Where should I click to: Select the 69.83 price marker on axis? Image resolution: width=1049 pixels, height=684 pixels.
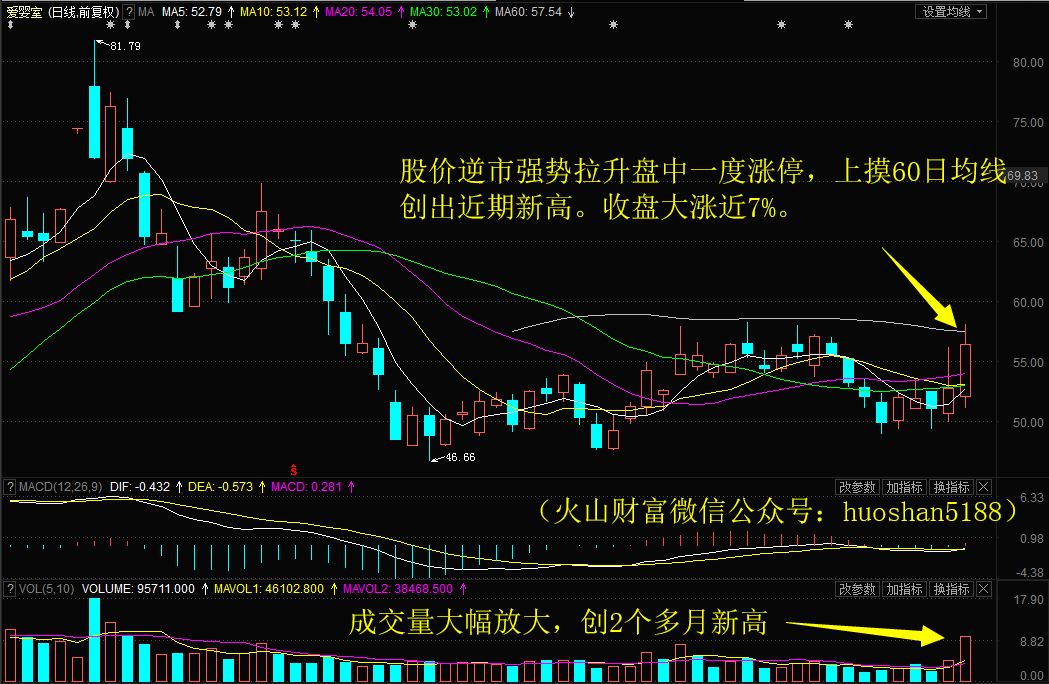point(1027,176)
